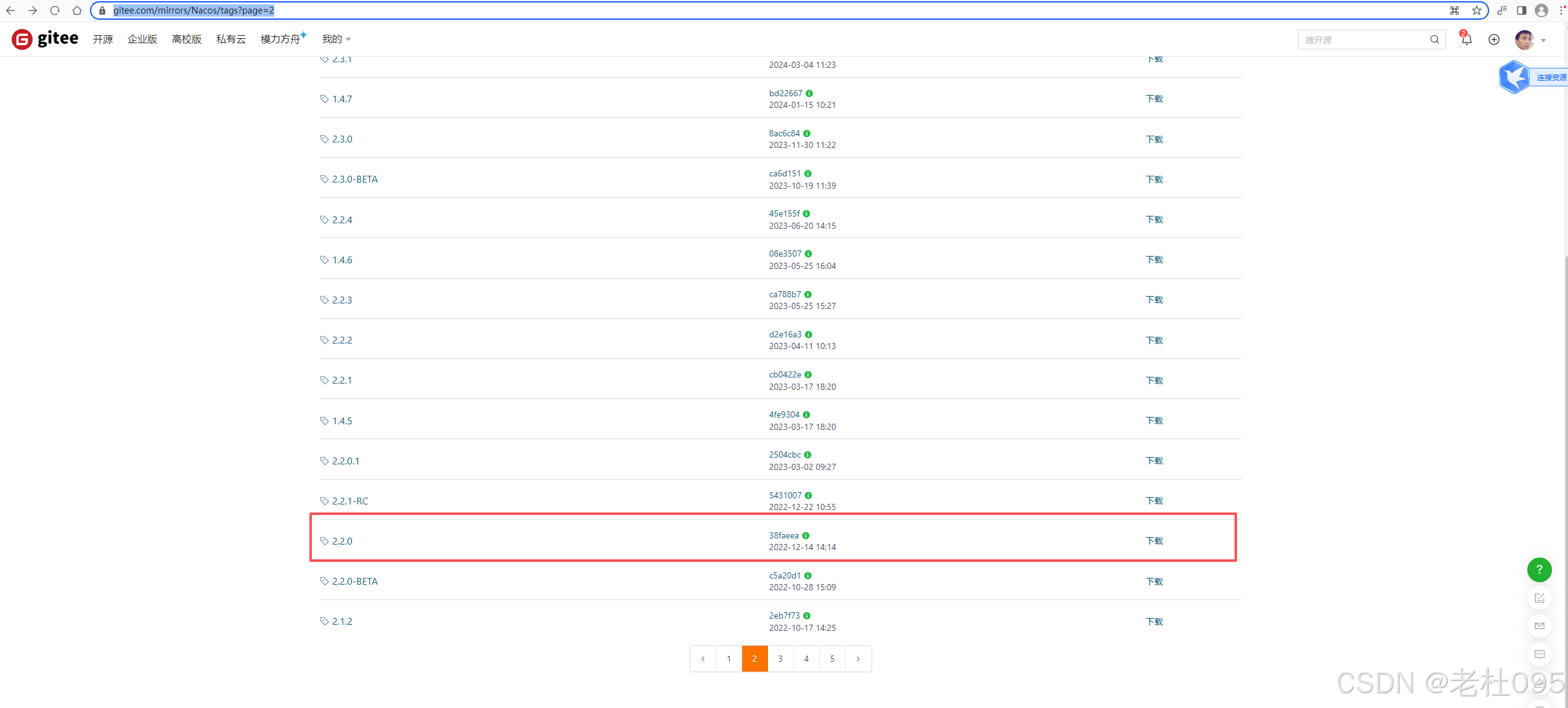Click the previous page arrow
This screenshot has height=708, width=1568.
pyautogui.click(x=703, y=659)
